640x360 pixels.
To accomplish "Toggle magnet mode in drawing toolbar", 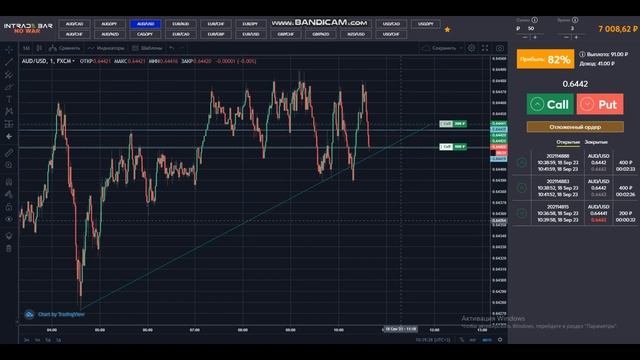I will pos(9,182).
